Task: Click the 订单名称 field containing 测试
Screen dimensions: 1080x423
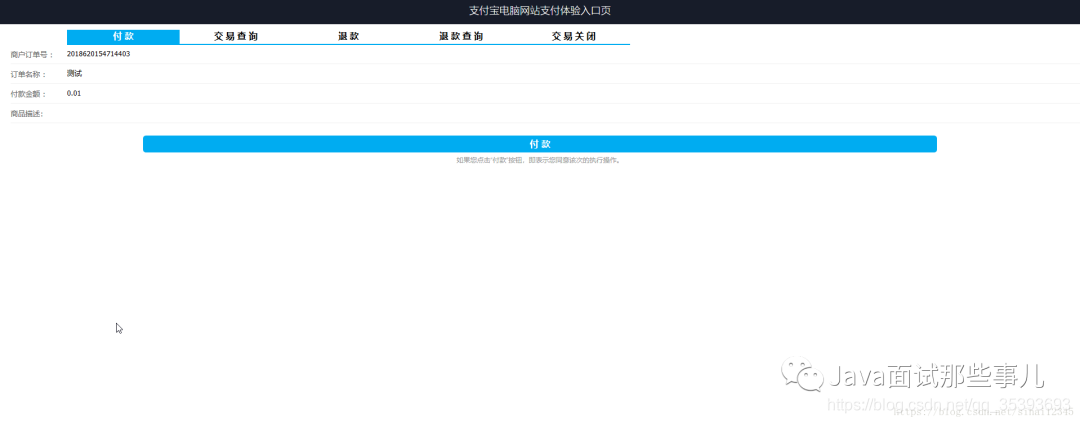Action: (573, 74)
